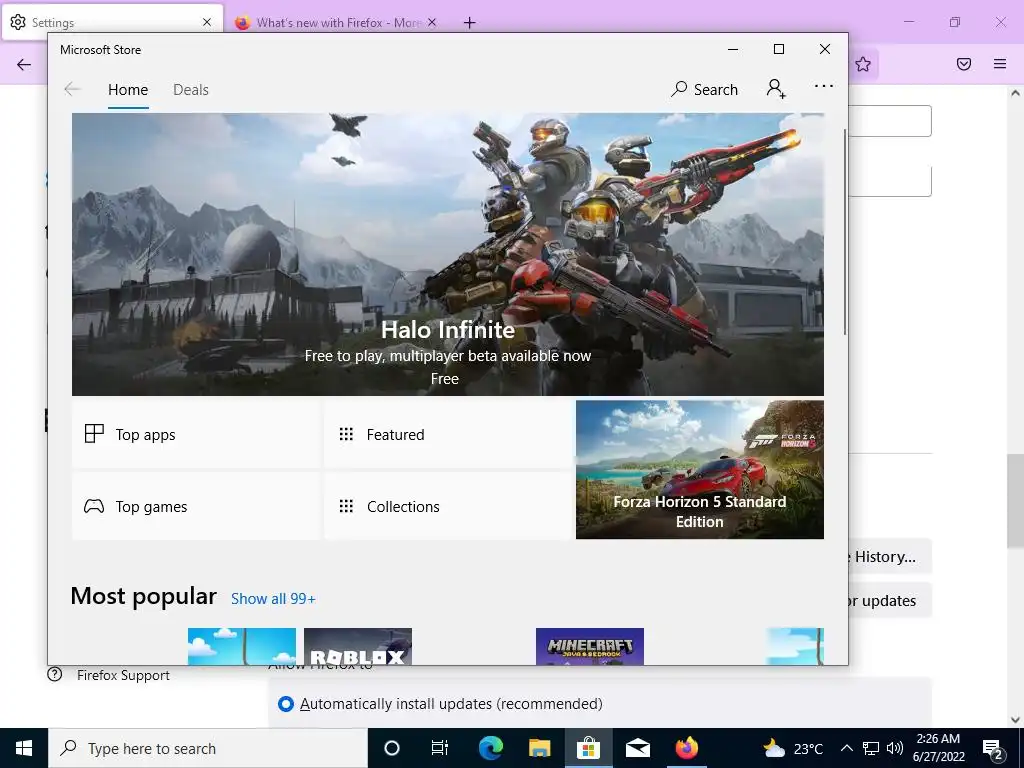Image resolution: width=1024 pixels, height=768 pixels.
Task: Open Mail app from taskbar
Action: [x=637, y=748]
